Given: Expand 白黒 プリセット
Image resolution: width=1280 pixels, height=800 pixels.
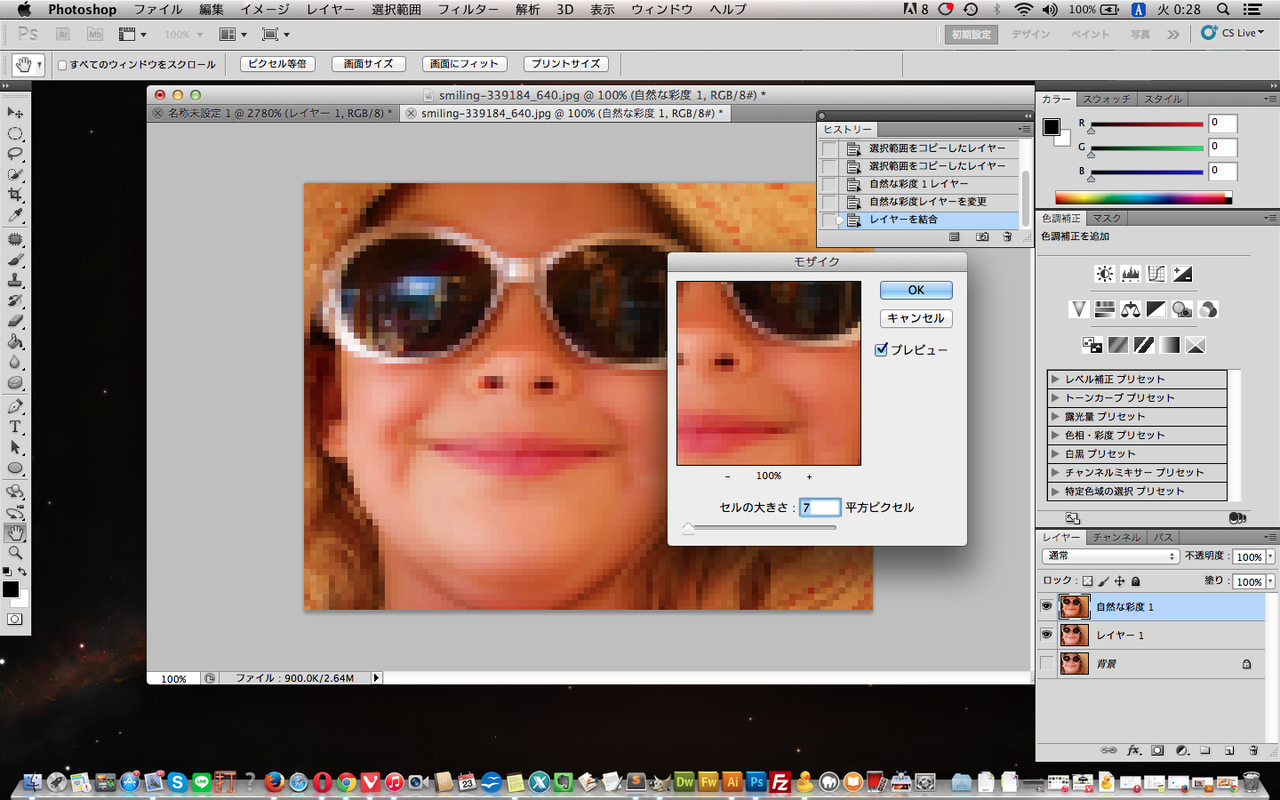Looking at the screenshot, I should click(x=1055, y=454).
